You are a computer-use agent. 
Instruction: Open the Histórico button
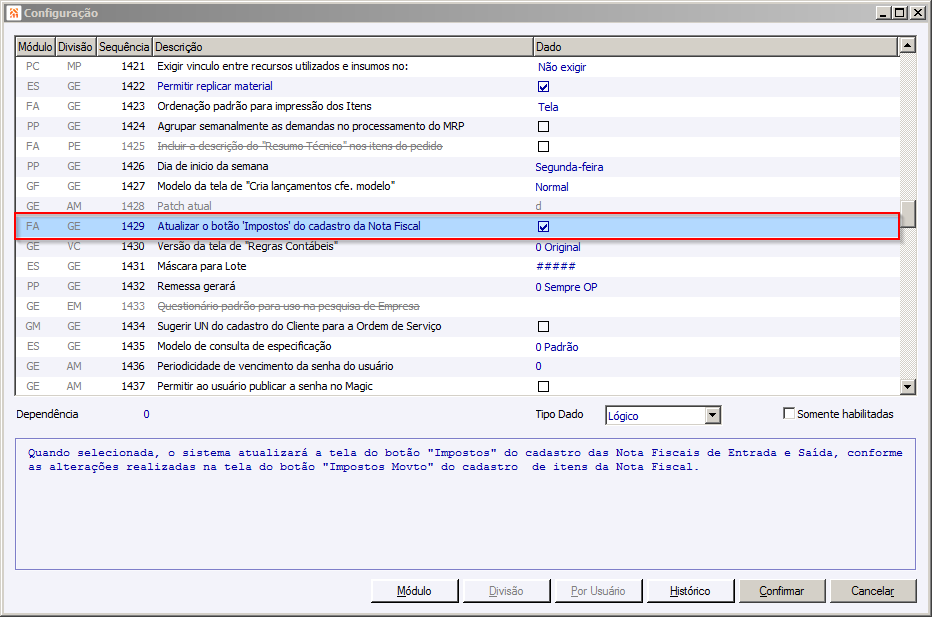pyautogui.click(x=690, y=591)
